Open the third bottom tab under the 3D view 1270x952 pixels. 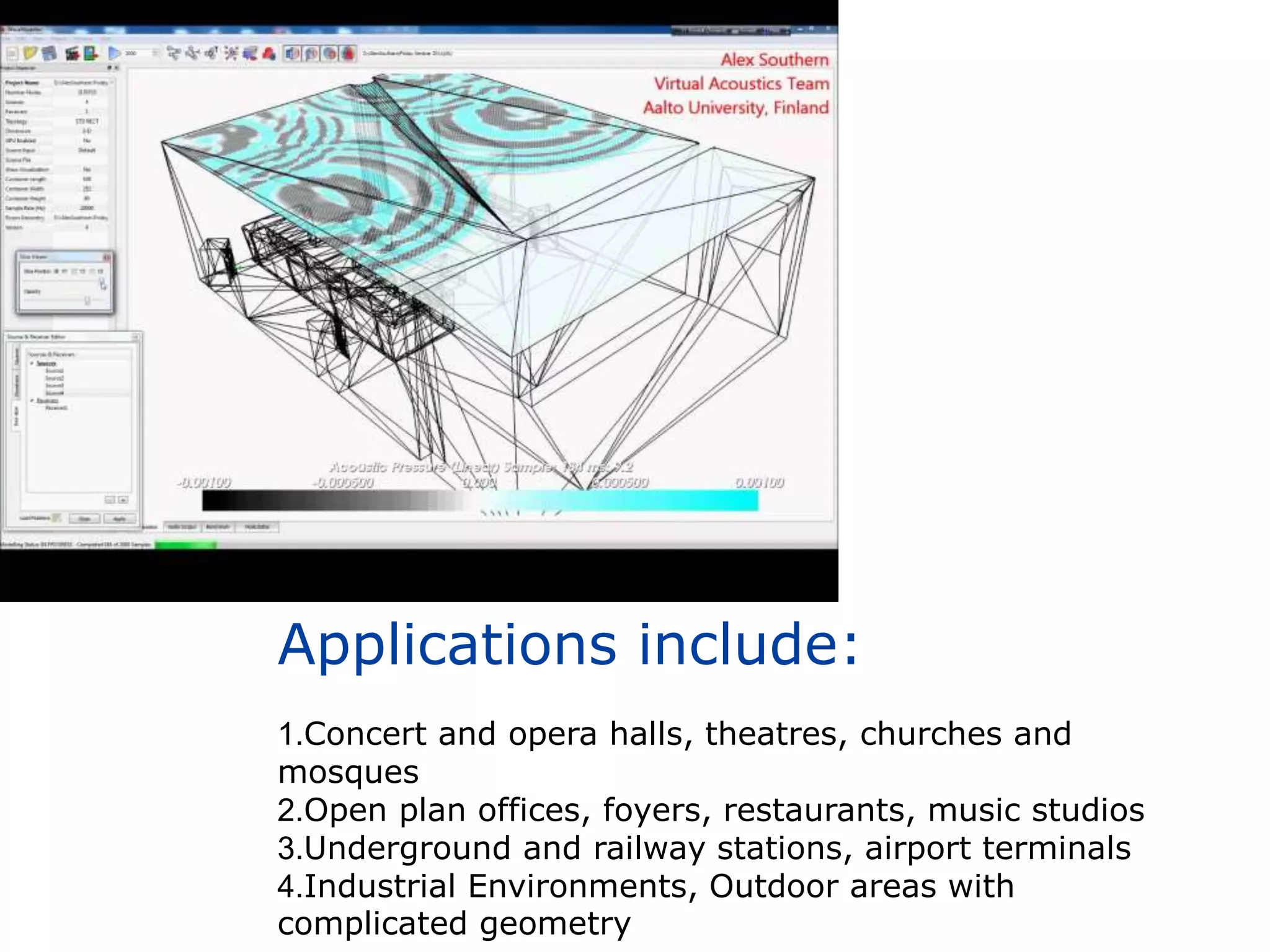pos(257,527)
